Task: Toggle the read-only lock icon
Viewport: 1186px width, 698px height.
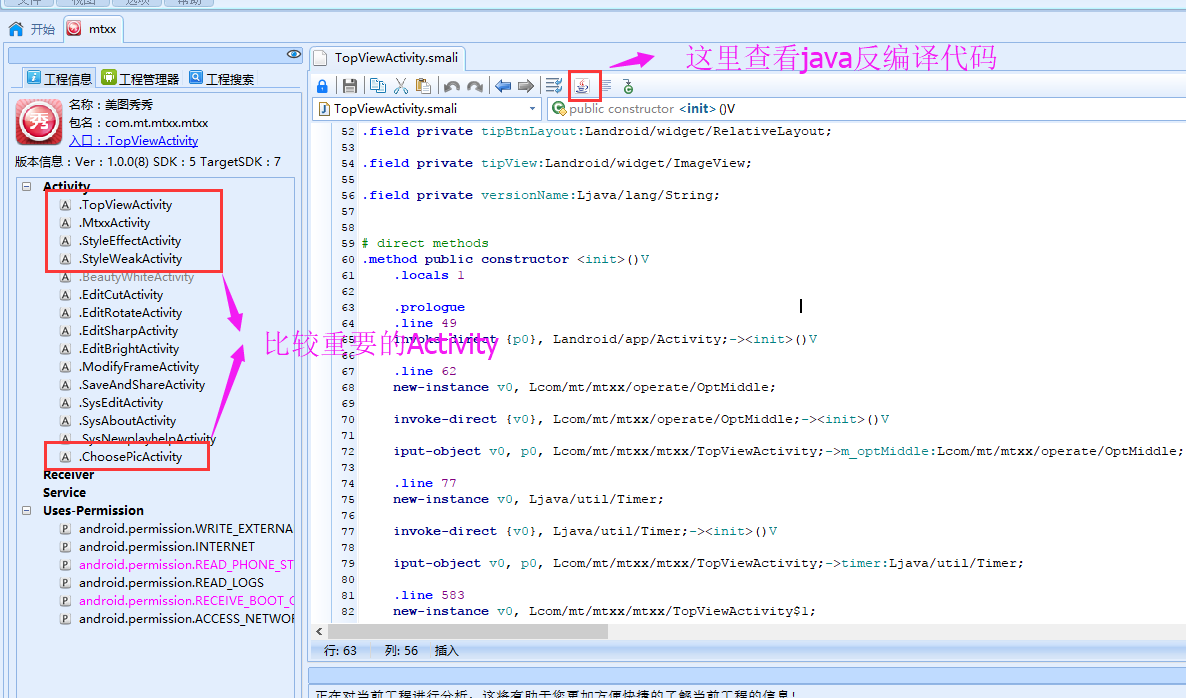Action: click(x=322, y=86)
